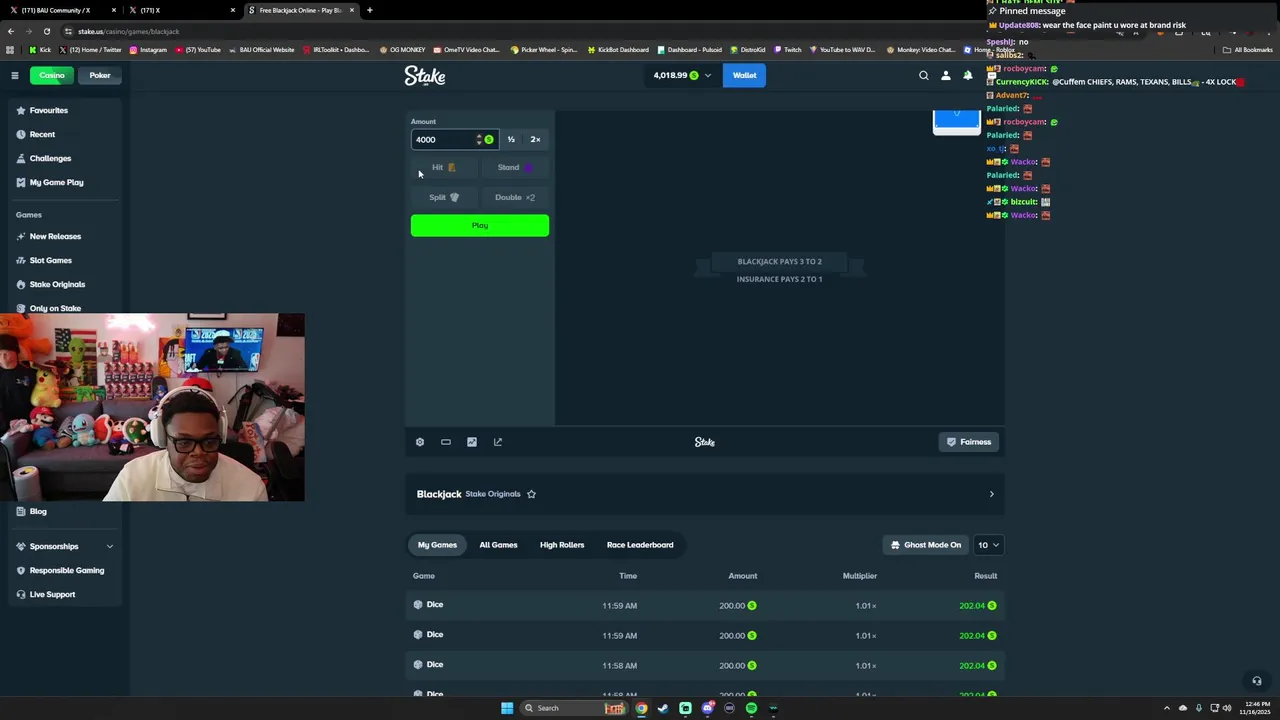Adjust bet amount stepper arrows

point(479,139)
